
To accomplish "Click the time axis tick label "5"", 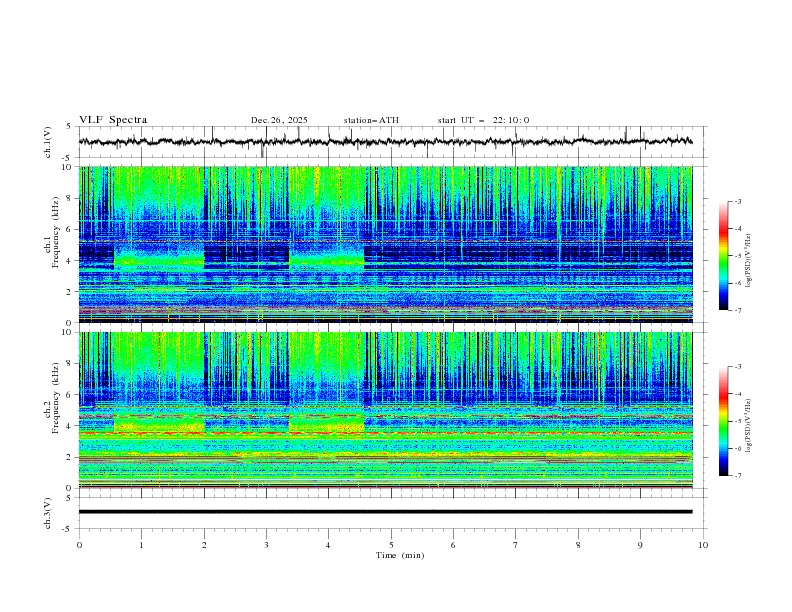I will (x=391, y=545).
